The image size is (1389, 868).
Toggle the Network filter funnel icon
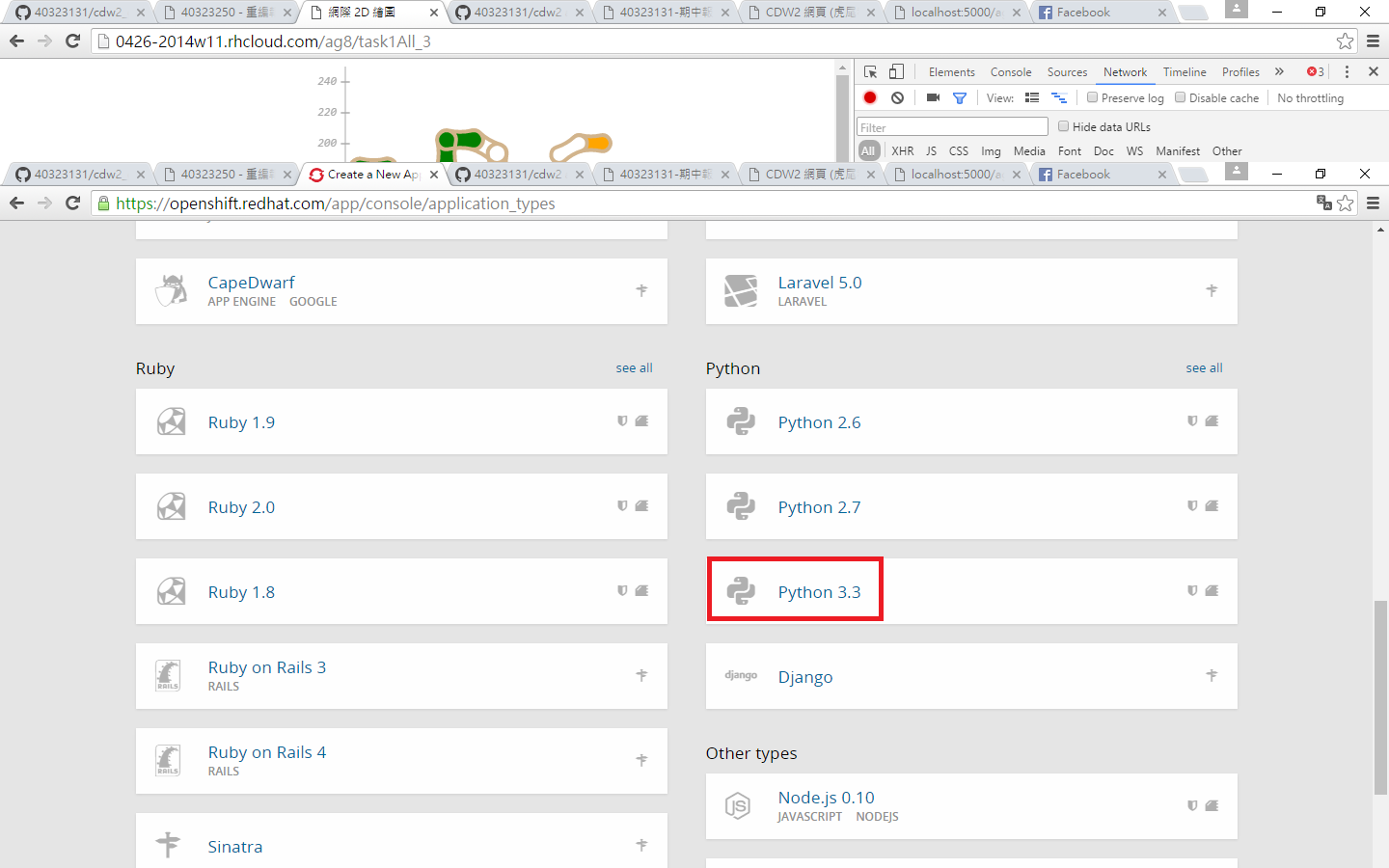[x=960, y=97]
